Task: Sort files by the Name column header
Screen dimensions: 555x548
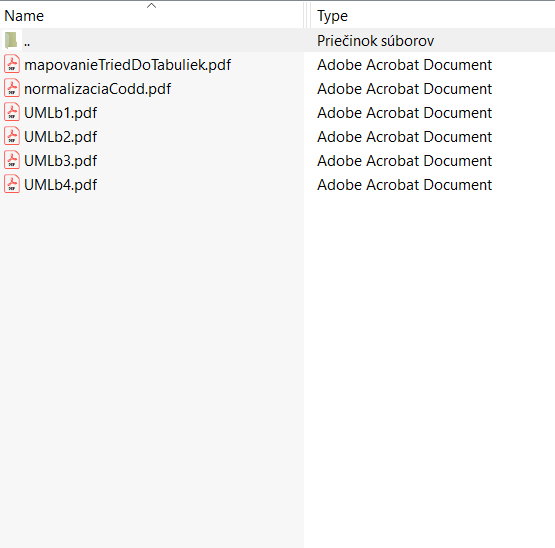Action: [24, 16]
